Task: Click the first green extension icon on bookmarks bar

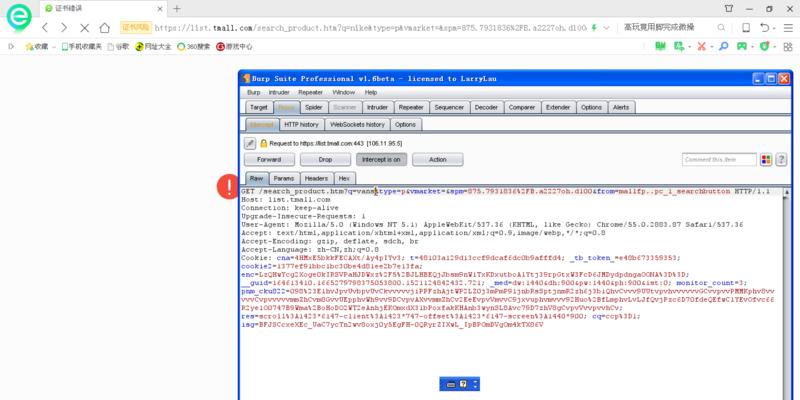Action: (661, 46)
